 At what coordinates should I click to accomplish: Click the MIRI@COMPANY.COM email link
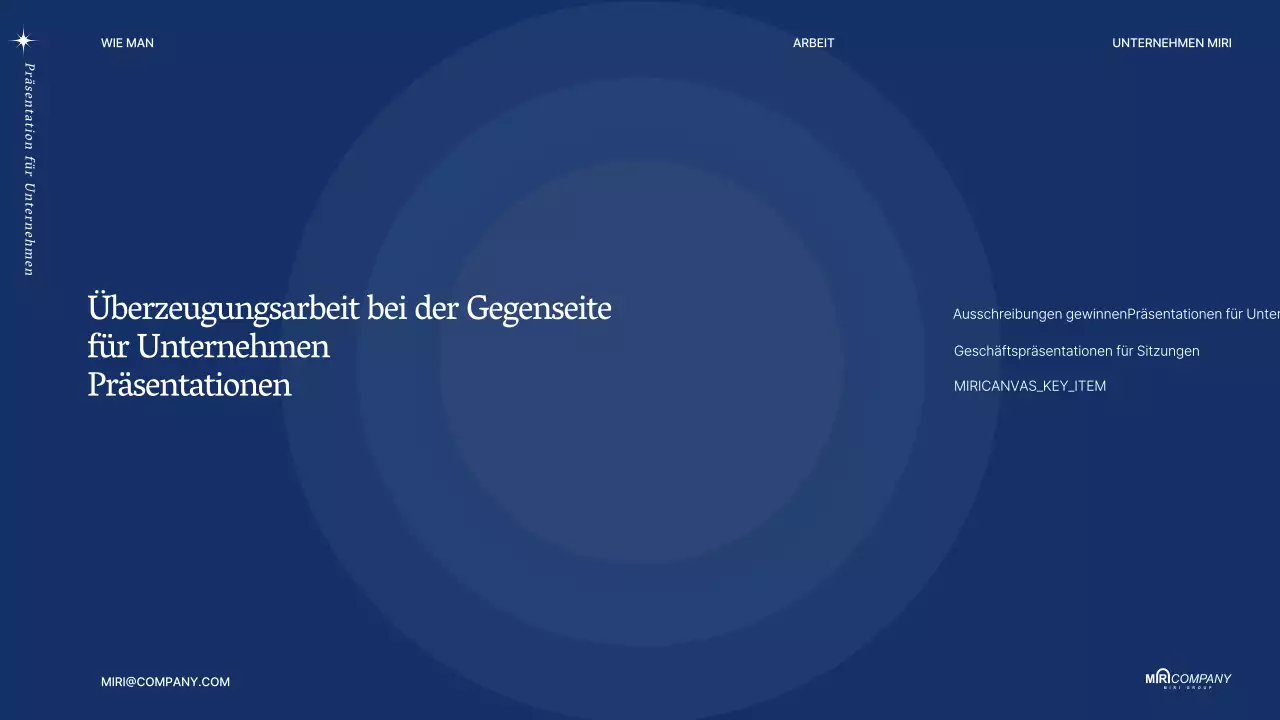point(165,681)
